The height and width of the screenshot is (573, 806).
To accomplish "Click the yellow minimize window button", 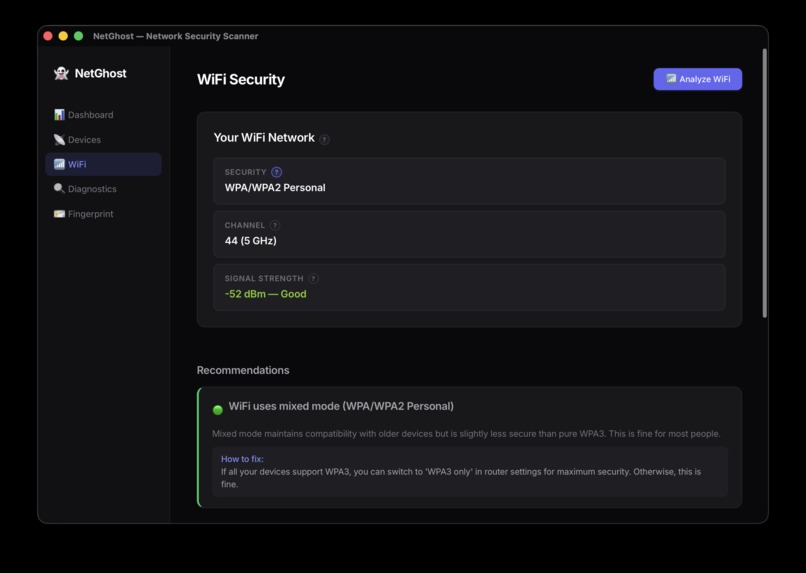I will pyautogui.click(x=63, y=36).
